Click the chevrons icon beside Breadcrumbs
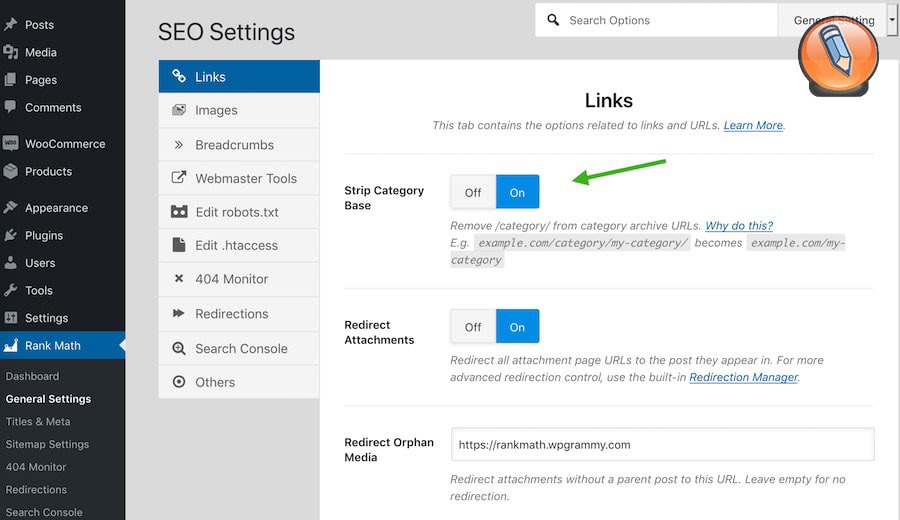The image size is (900, 520). tap(179, 145)
